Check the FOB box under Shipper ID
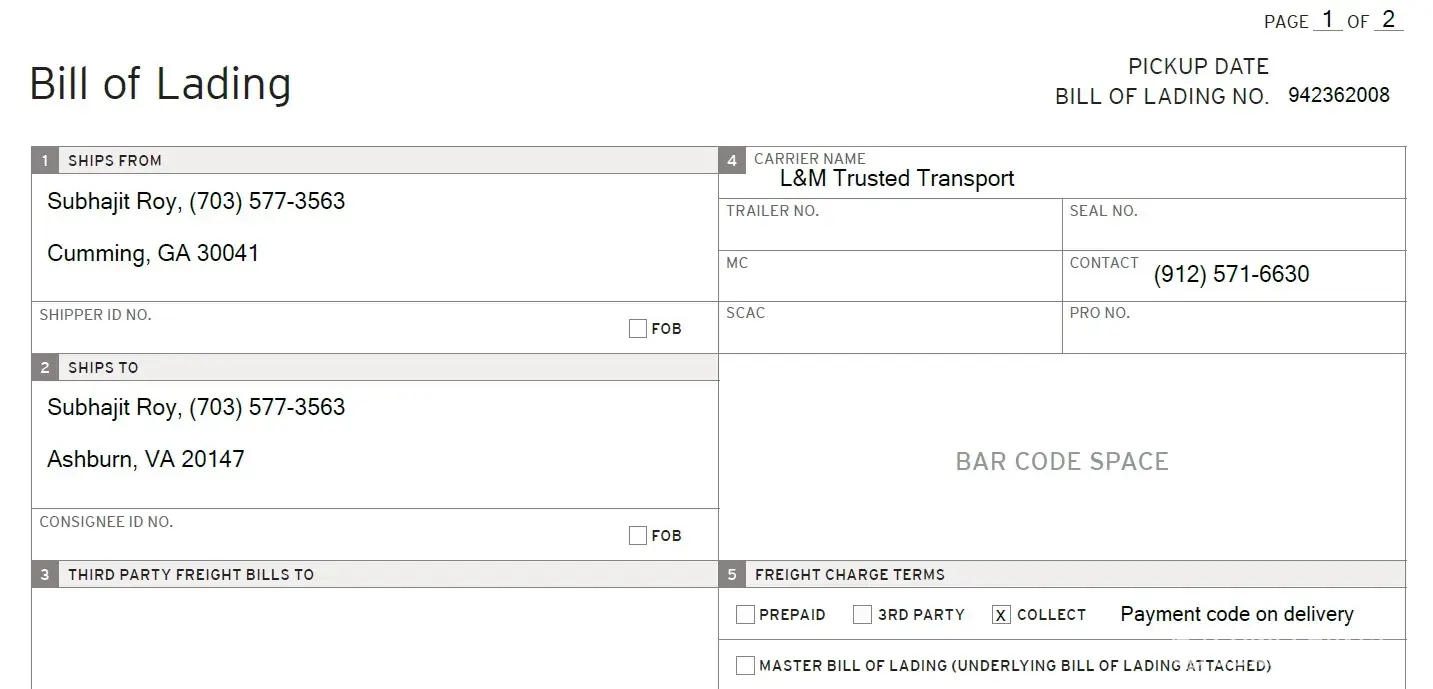 point(638,329)
